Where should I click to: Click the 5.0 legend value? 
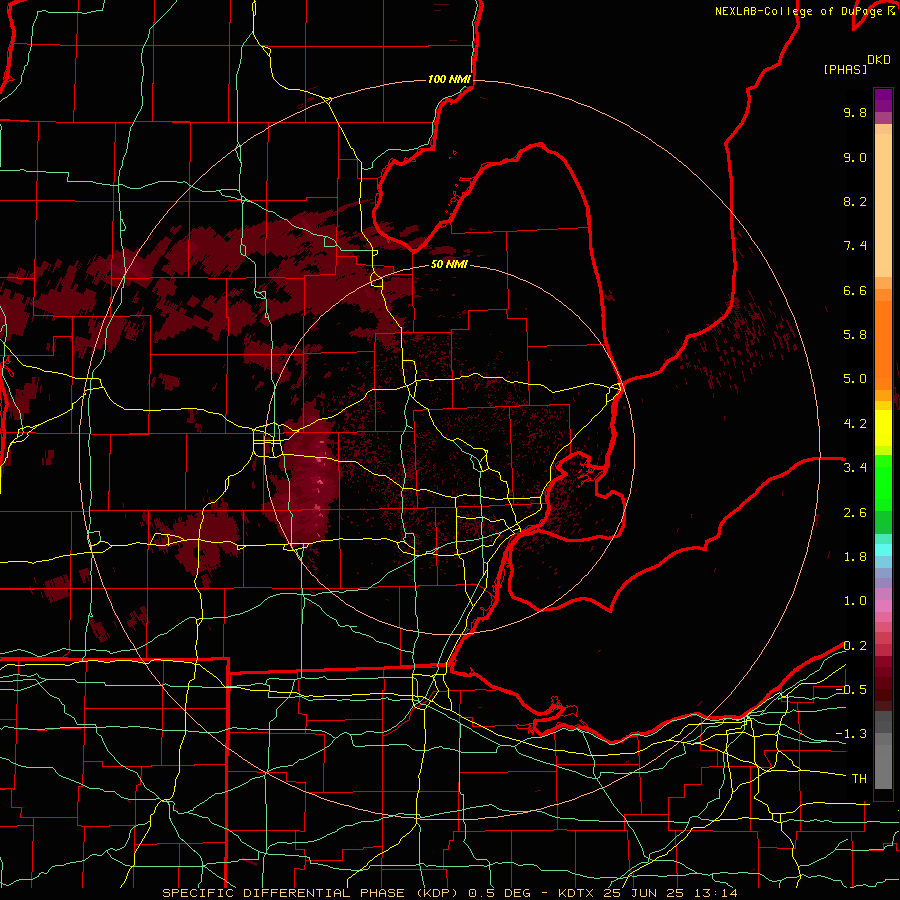[x=855, y=379]
